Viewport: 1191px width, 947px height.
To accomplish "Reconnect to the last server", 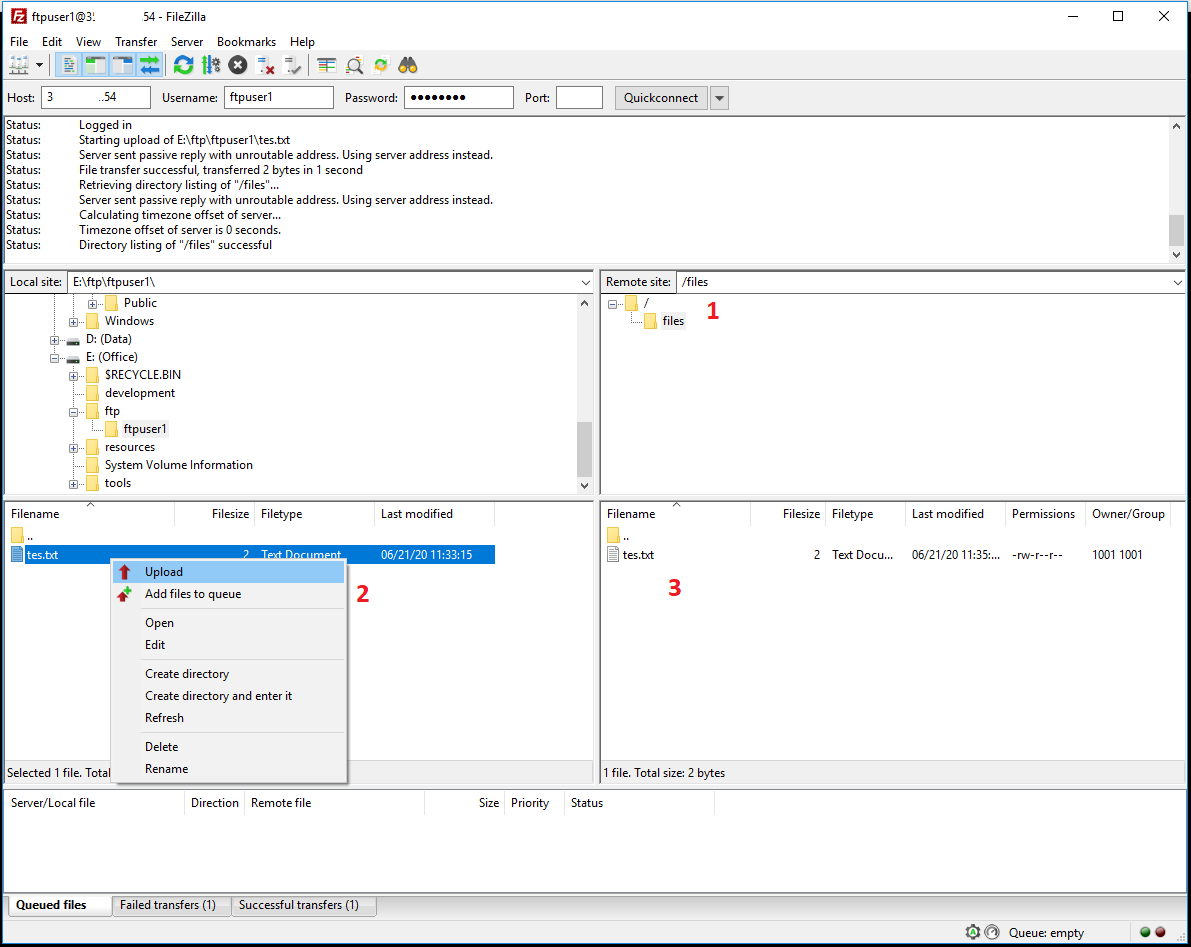I will (292, 65).
